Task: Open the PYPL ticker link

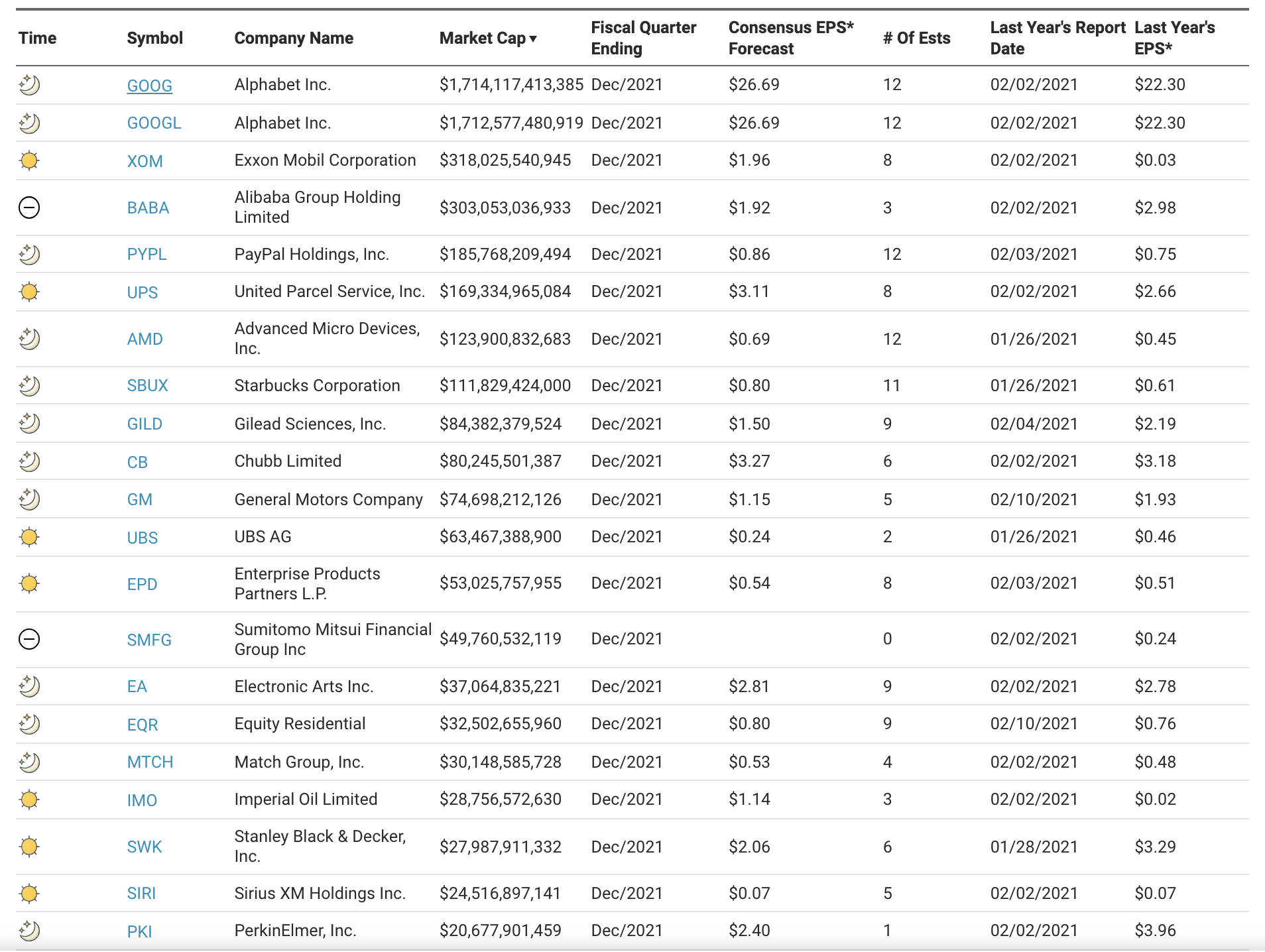Action: click(147, 255)
